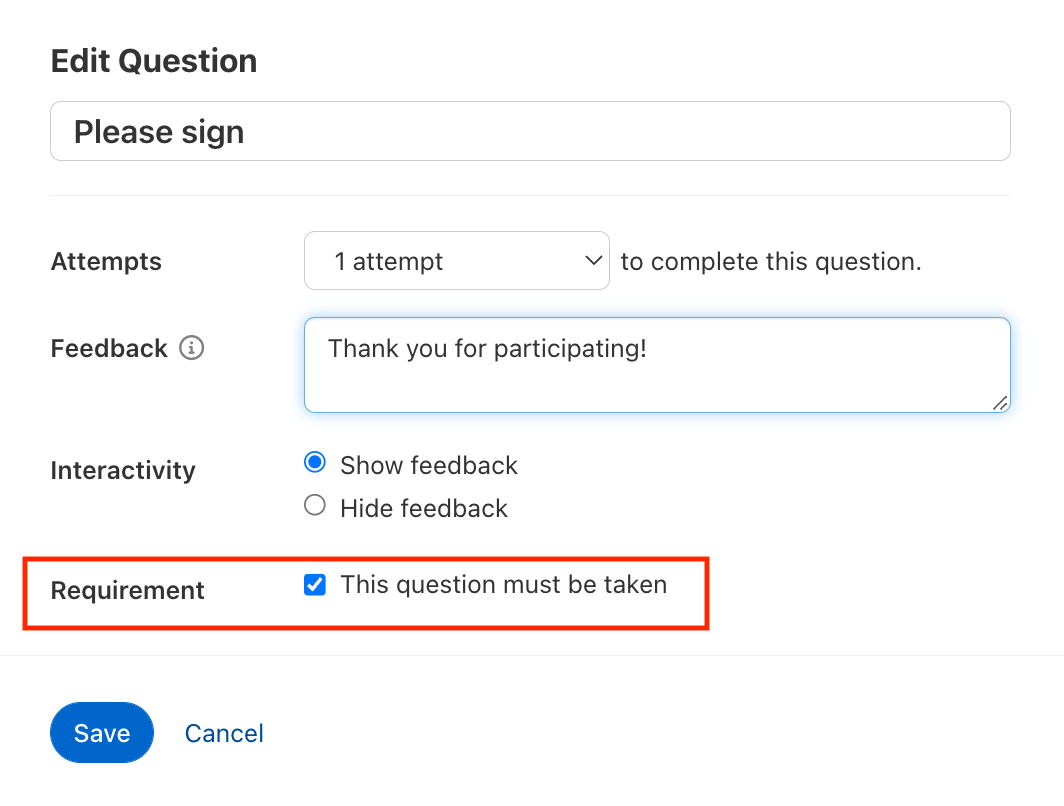Select the Show feedback radio button
The height and width of the screenshot is (806, 1064).
tap(315, 462)
